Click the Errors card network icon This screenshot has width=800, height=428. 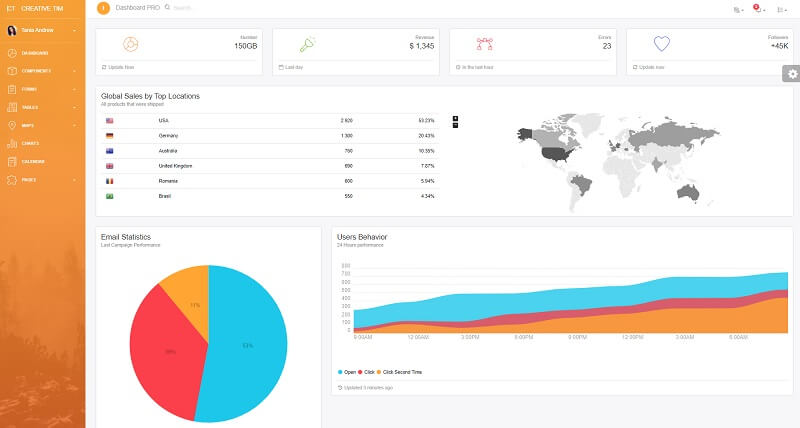484,44
